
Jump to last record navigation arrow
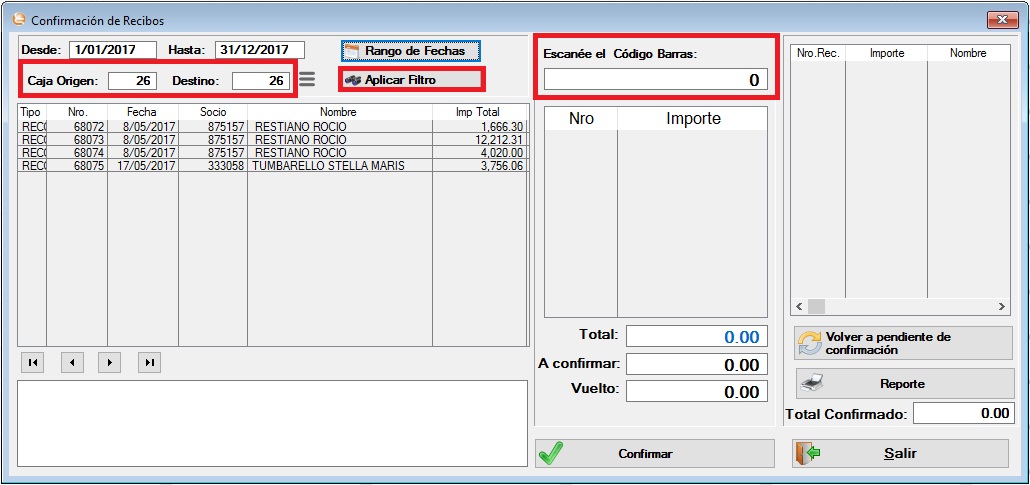(150, 362)
